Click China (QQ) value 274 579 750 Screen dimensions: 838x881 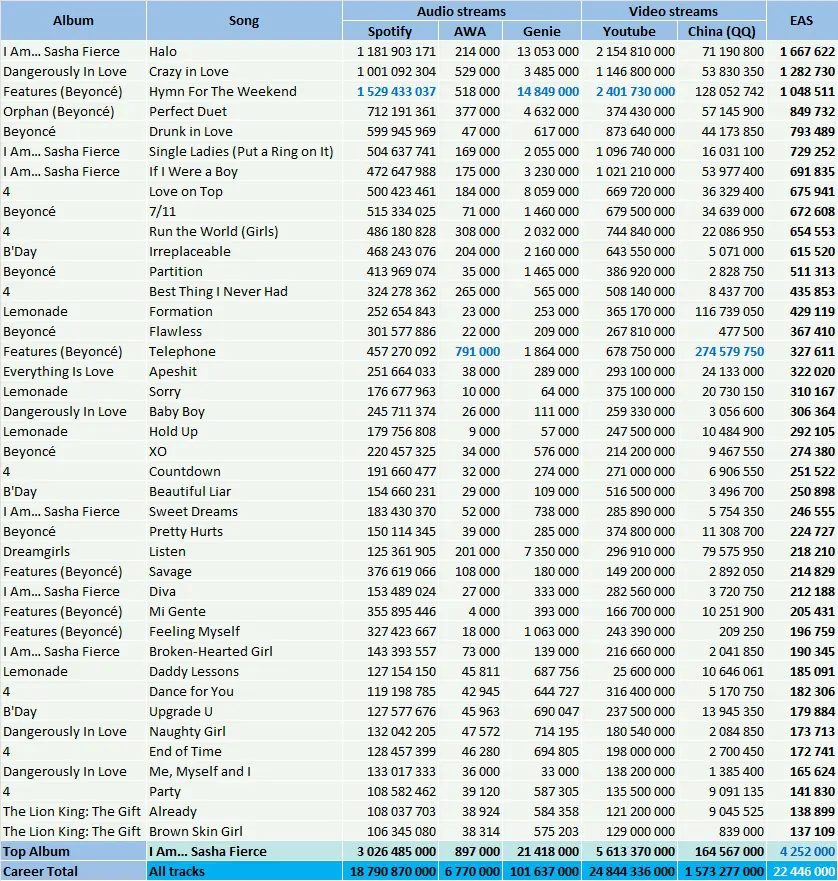[730, 352]
